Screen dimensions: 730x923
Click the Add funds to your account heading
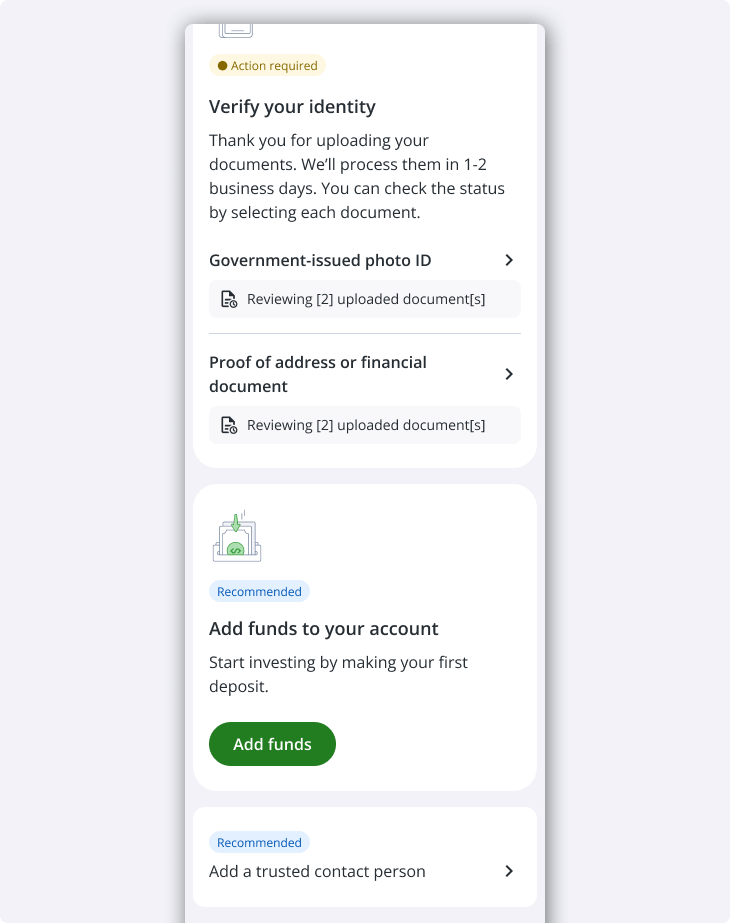pos(324,629)
